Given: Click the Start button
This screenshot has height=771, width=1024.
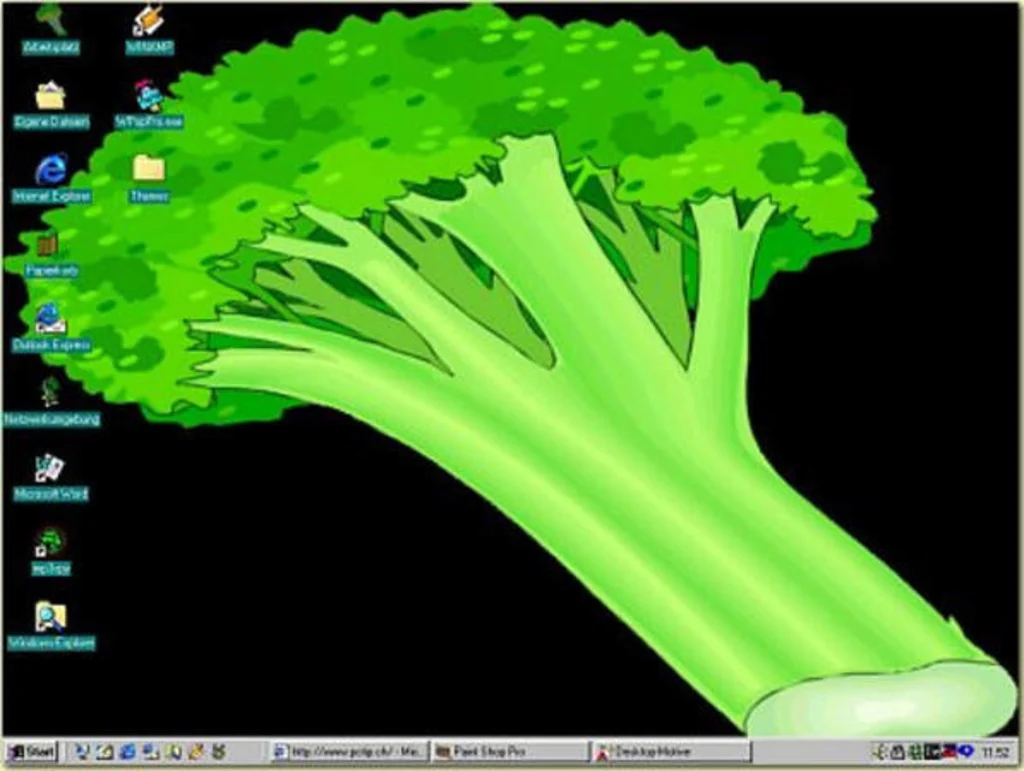Looking at the screenshot, I should tap(30, 750).
